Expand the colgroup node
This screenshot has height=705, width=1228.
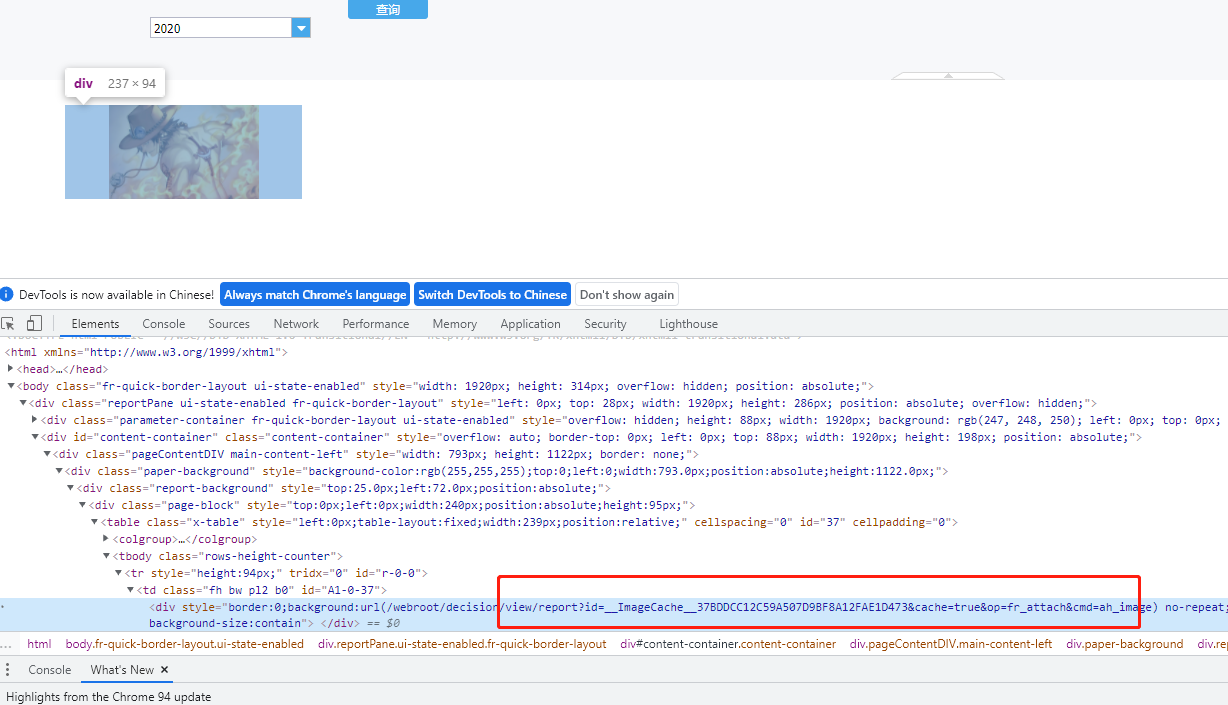point(106,539)
